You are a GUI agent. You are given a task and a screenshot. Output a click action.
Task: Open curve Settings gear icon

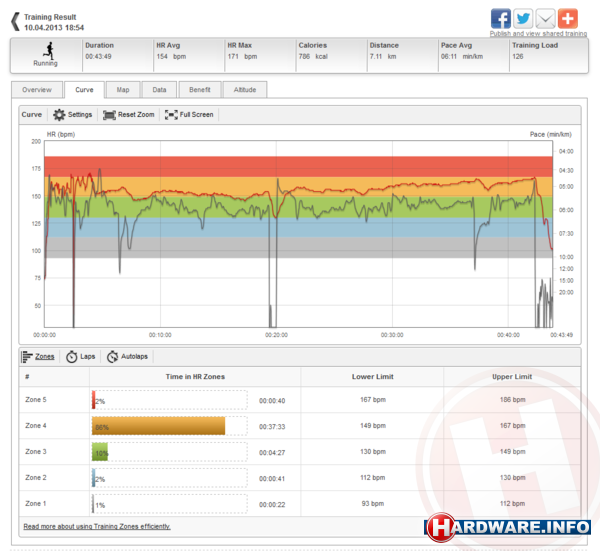coord(59,114)
